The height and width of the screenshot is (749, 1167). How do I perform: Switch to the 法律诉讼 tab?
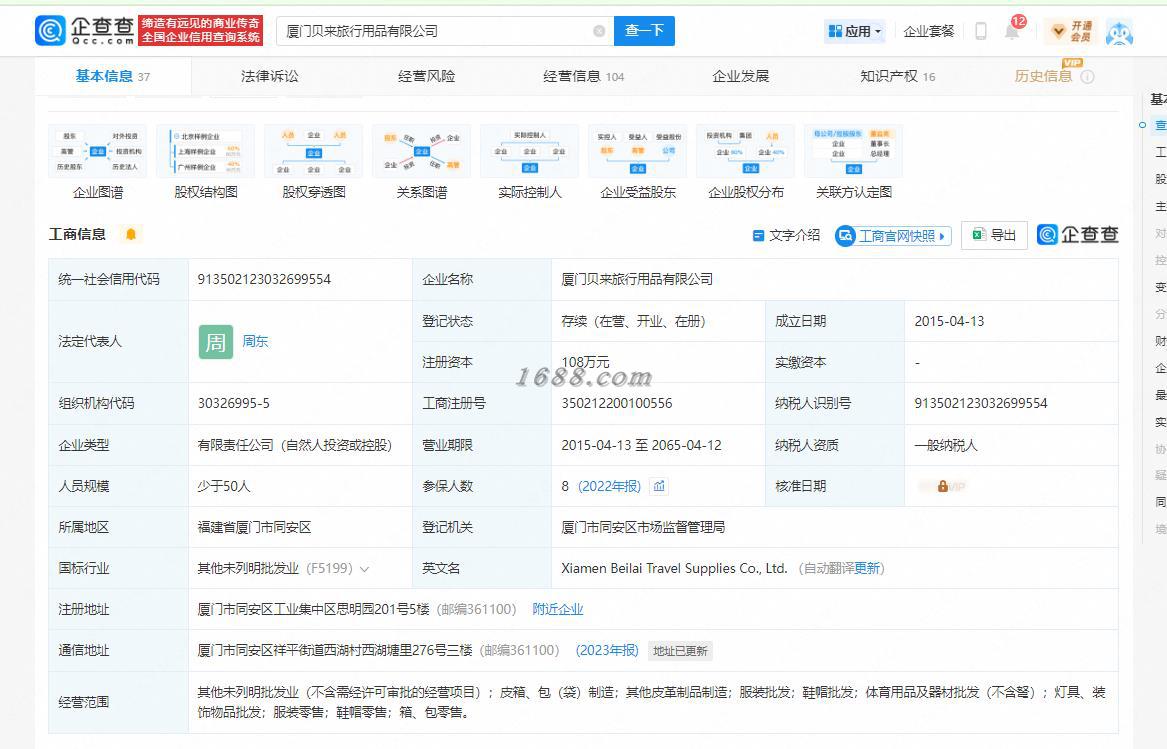tap(269, 76)
